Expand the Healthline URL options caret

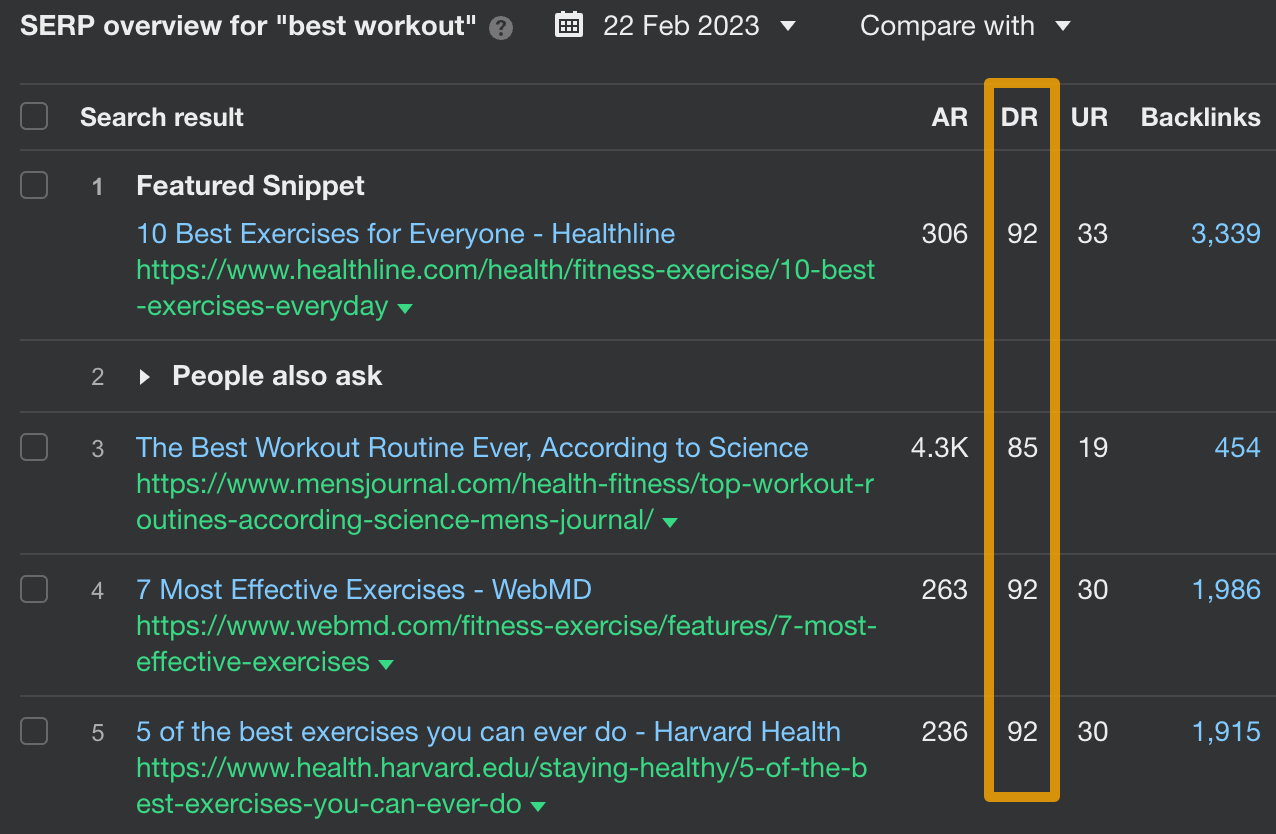coord(406,308)
